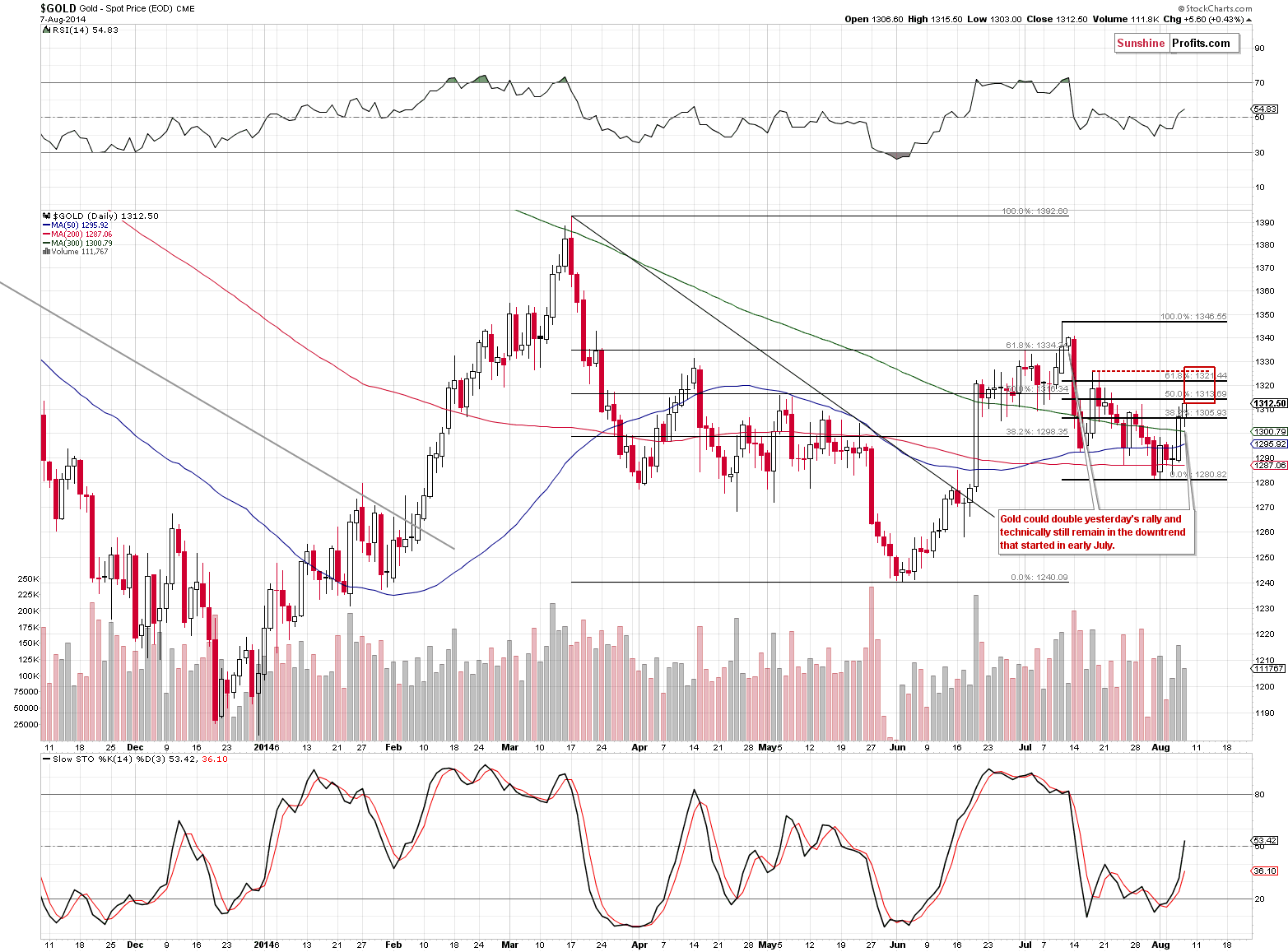1288x952 pixels.
Task: Click the Jun label below the volume bars
Action: point(898,748)
